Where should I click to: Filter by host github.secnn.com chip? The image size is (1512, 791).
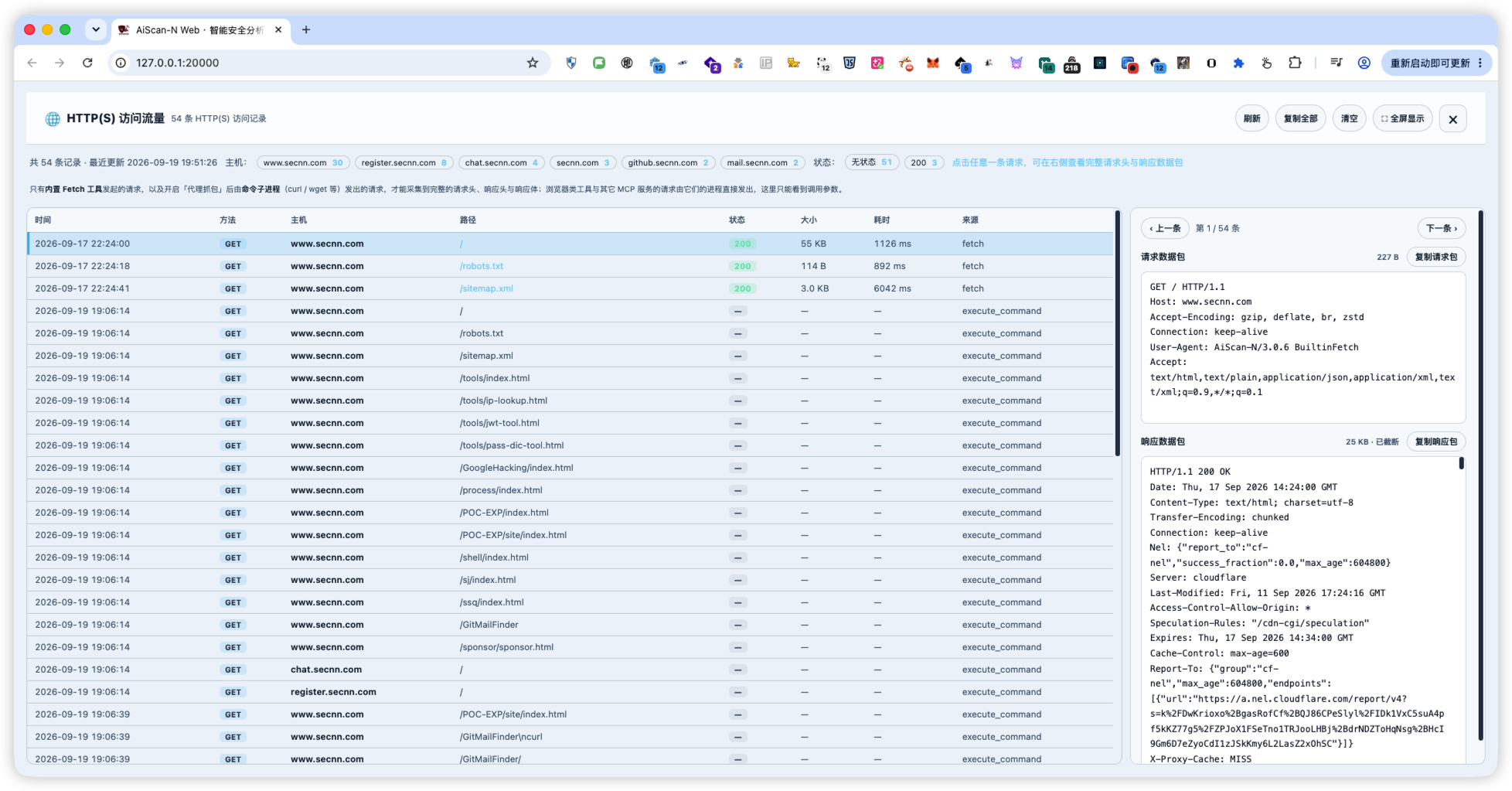[668, 162]
